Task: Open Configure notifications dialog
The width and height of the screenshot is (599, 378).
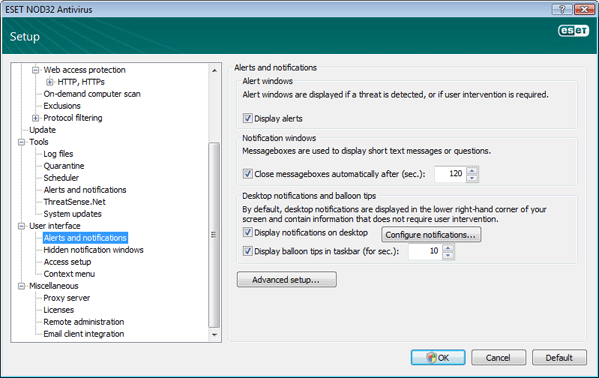Action: coord(431,235)
